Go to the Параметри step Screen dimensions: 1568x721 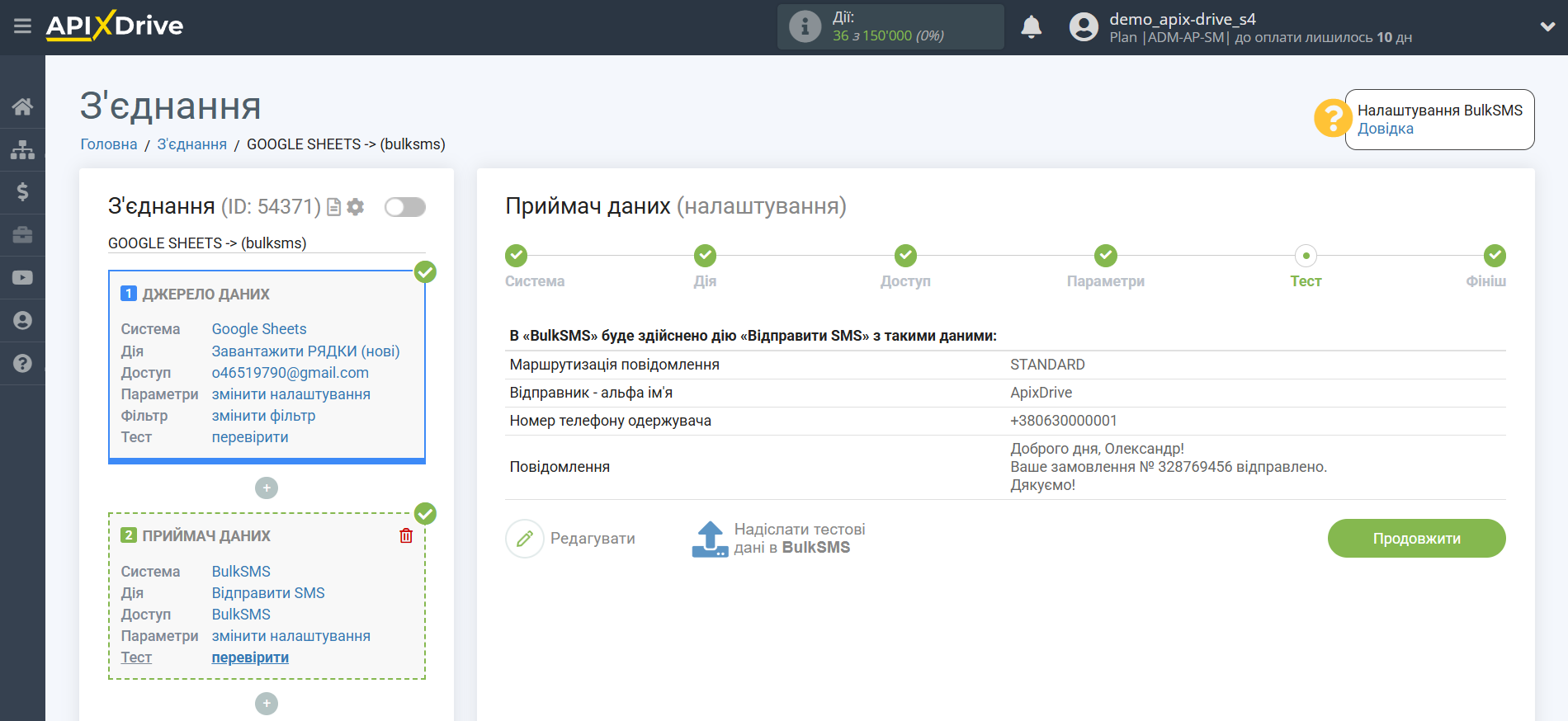coord(1106,256)
